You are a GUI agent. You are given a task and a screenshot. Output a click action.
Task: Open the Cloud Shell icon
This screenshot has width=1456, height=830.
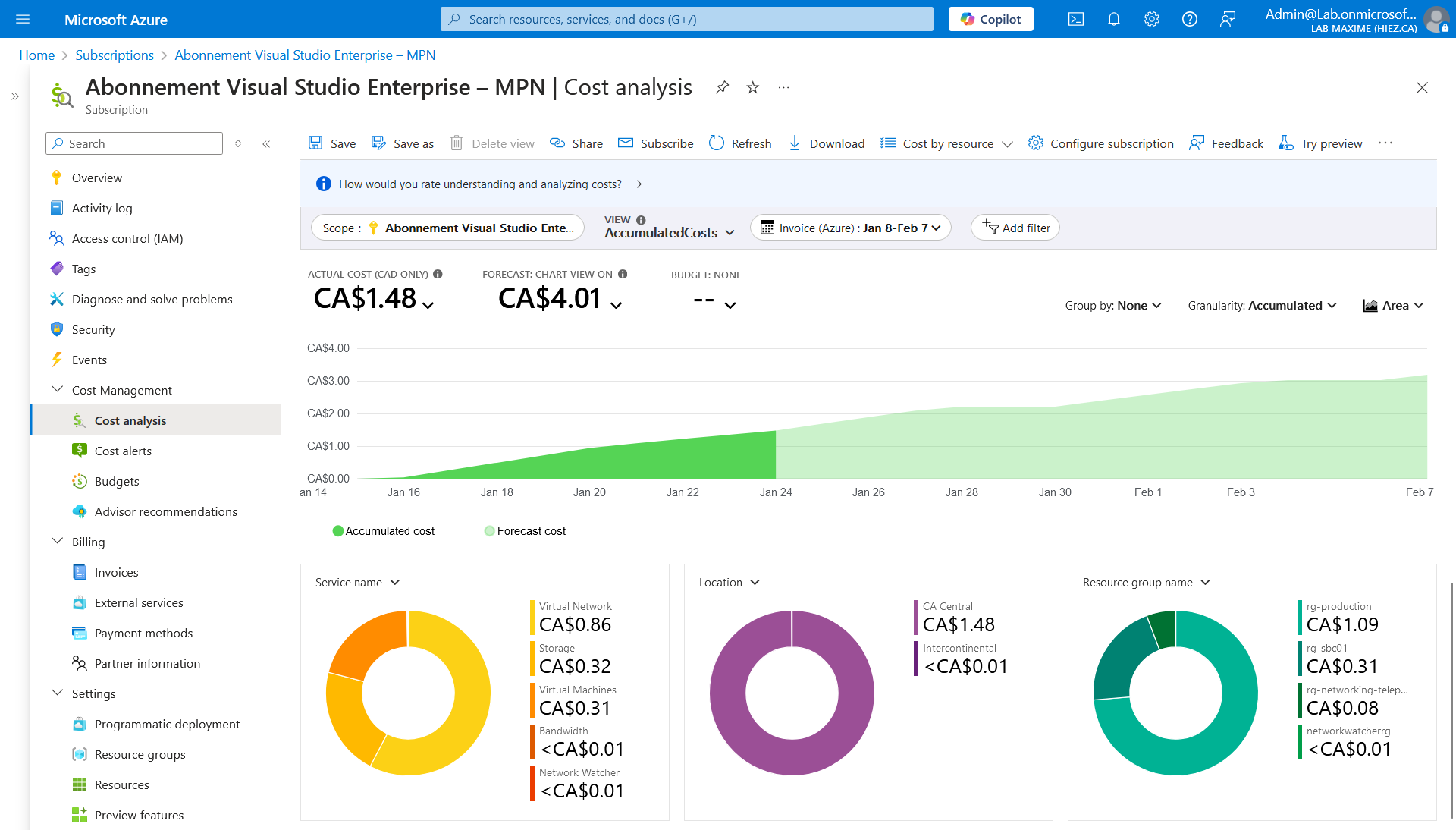pyautogui.click(x=1075, y=20)
